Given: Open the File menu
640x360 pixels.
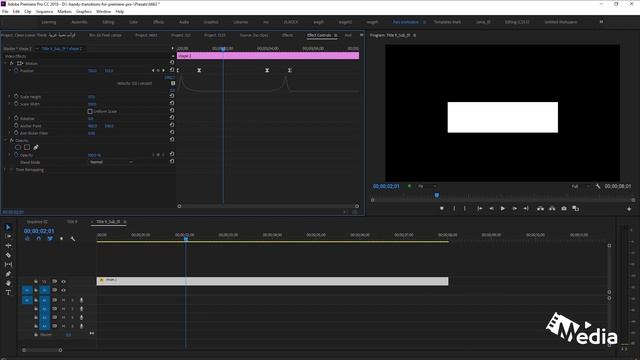Looking at the screenshot, I should [5, 11].
